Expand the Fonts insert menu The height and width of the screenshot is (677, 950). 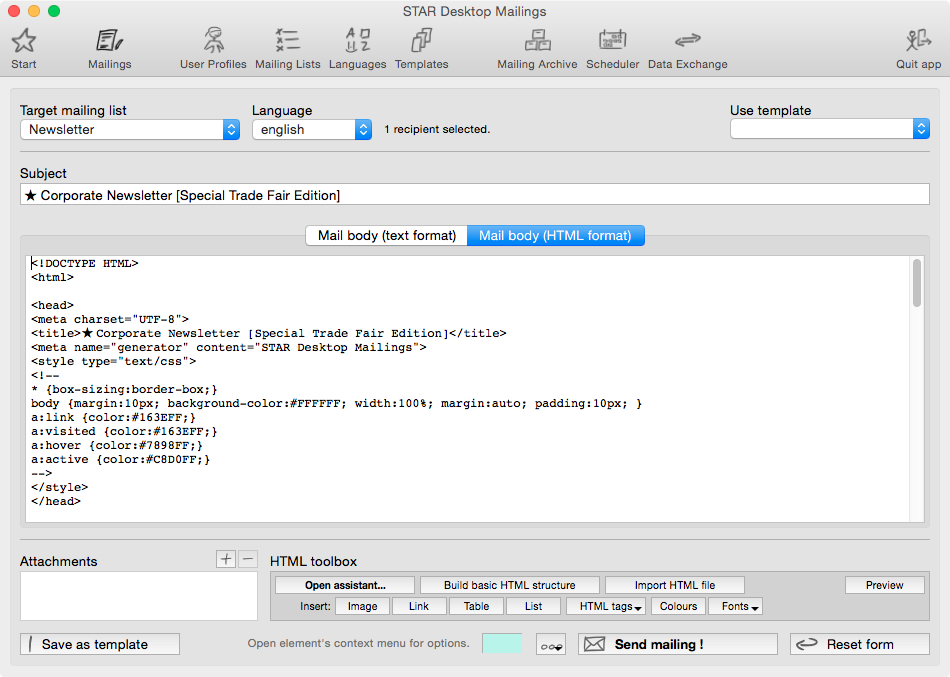point(734,606)
